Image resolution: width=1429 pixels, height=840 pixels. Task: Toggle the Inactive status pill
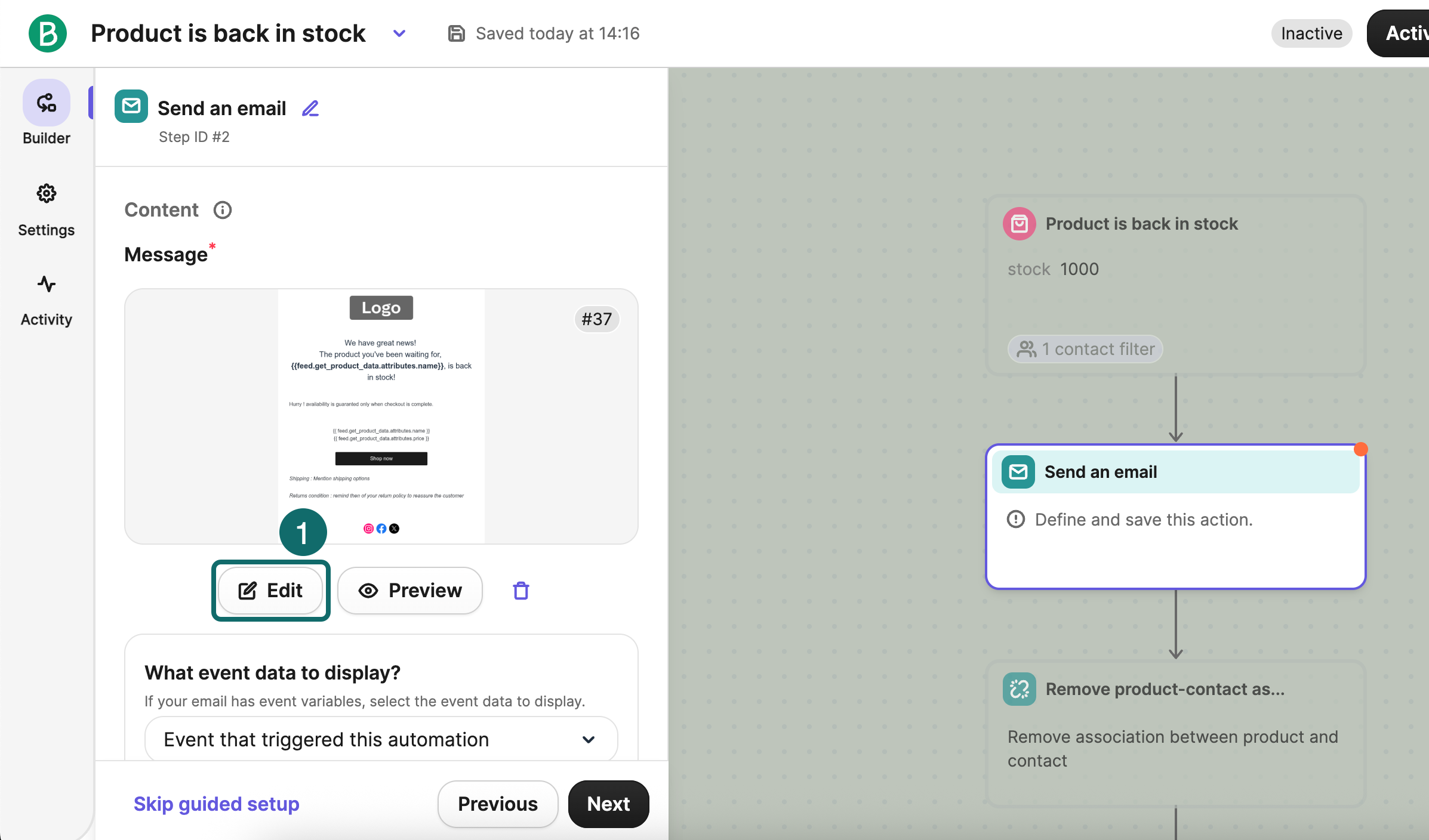click(x=1311, y=33)
